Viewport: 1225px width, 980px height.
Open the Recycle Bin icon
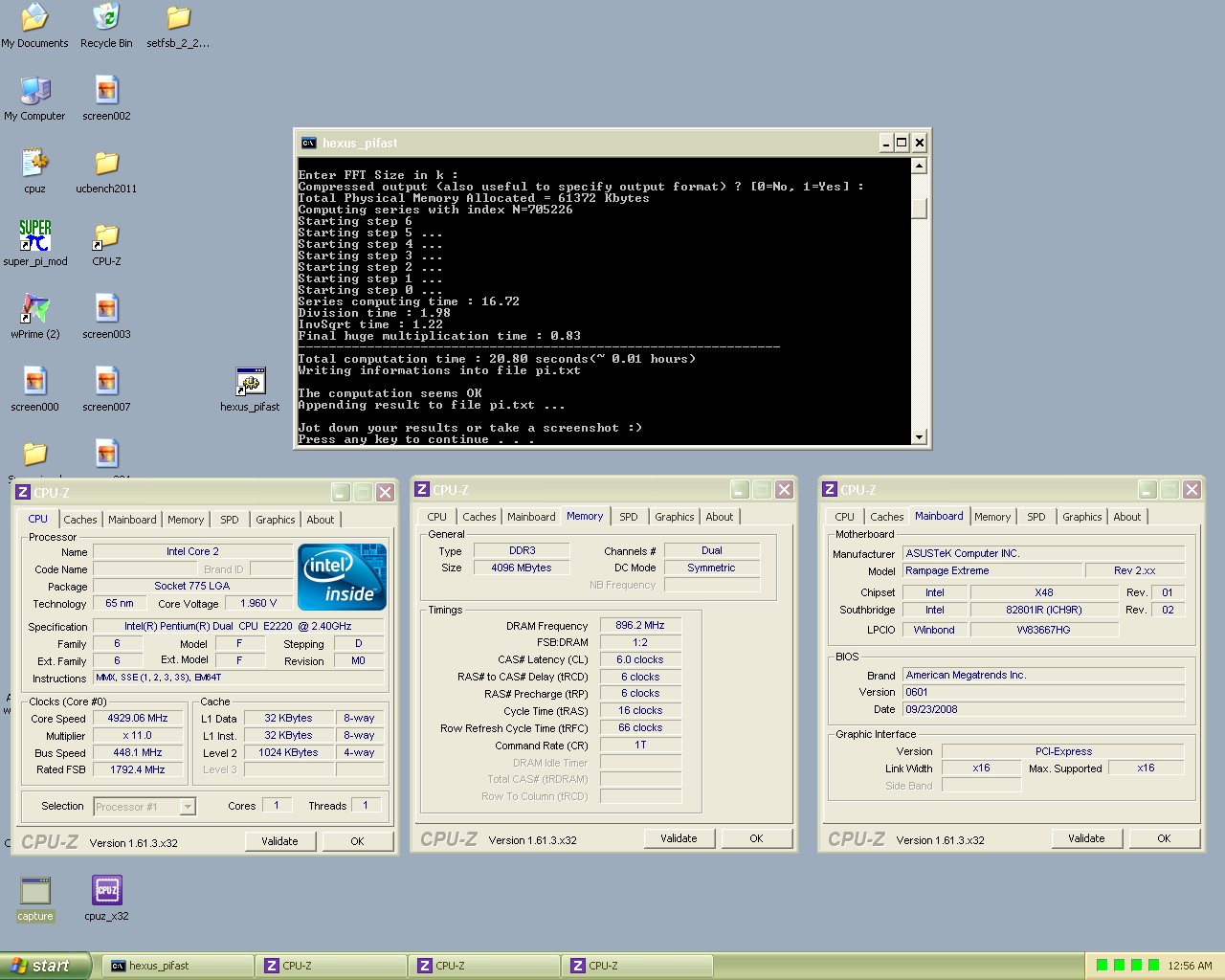pos(106,18)
